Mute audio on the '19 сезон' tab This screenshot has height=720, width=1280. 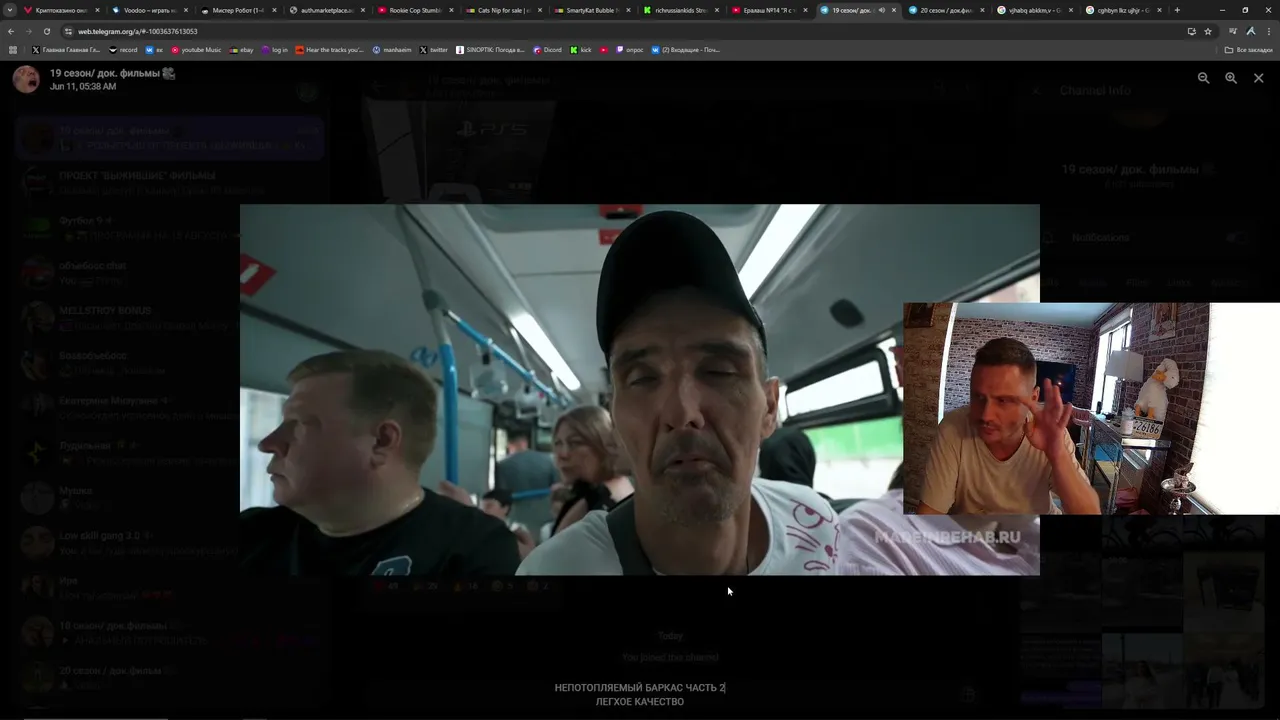pyautogui.click(x=881, y=10)
